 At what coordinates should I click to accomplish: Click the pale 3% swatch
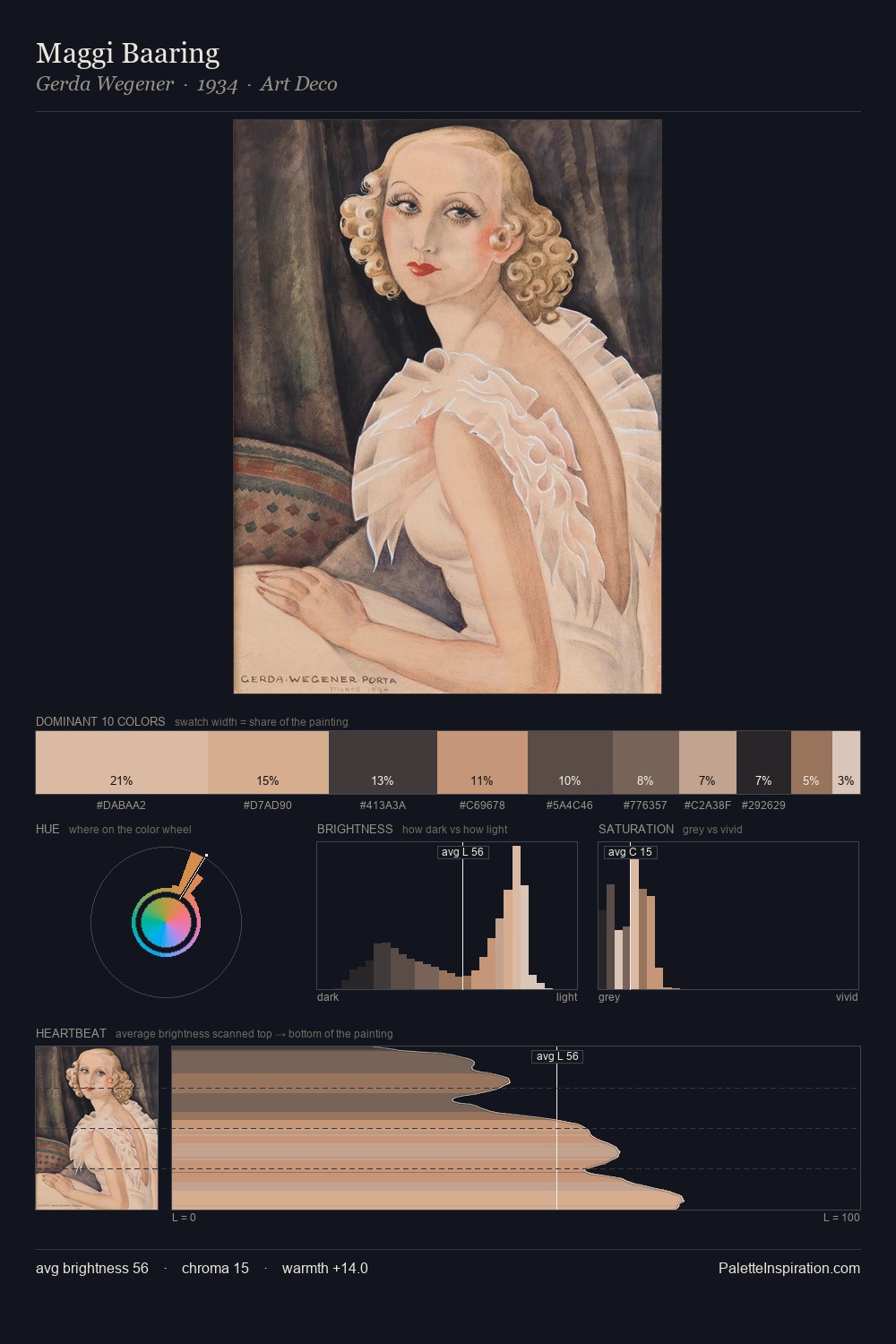tap(846, 762)
